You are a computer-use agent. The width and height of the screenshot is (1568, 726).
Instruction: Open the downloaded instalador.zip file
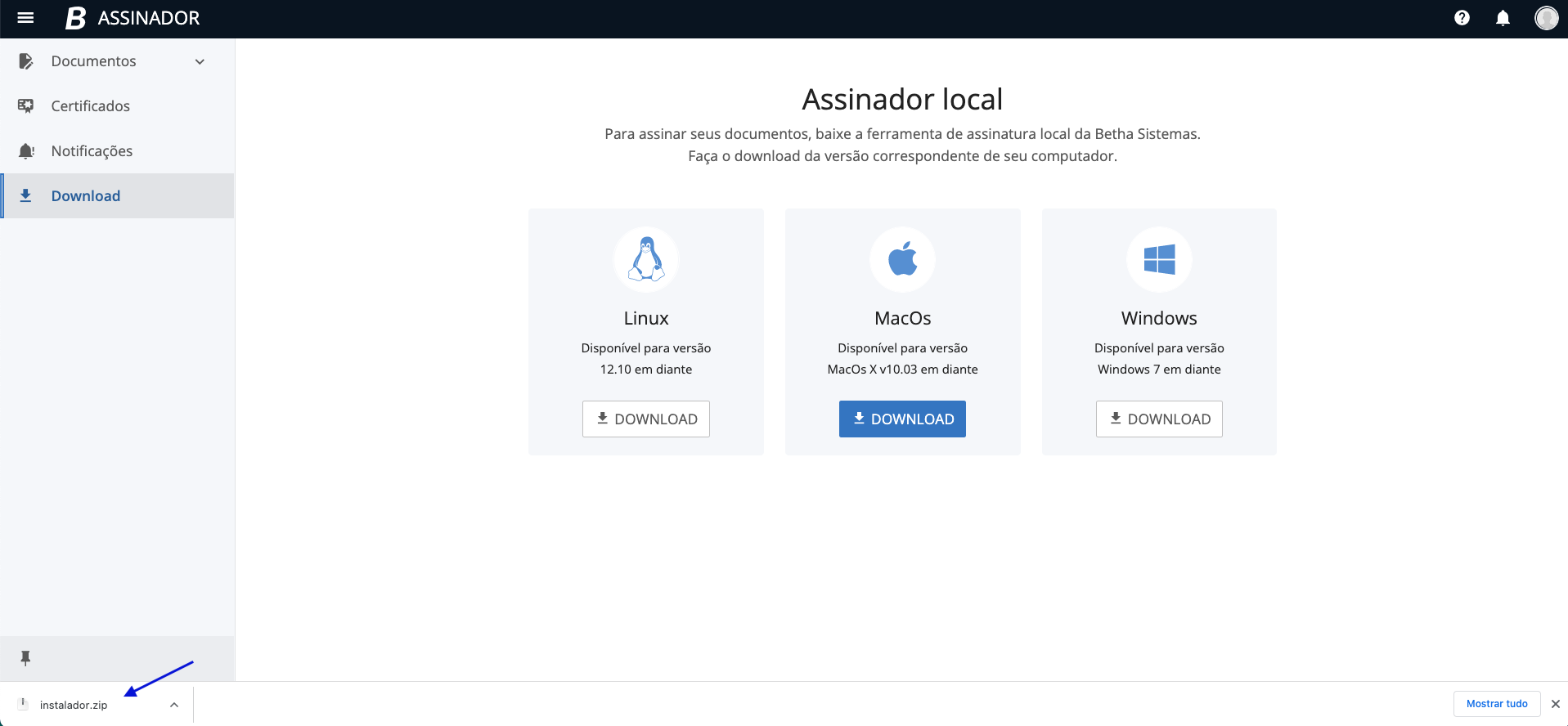click(73, 705)
